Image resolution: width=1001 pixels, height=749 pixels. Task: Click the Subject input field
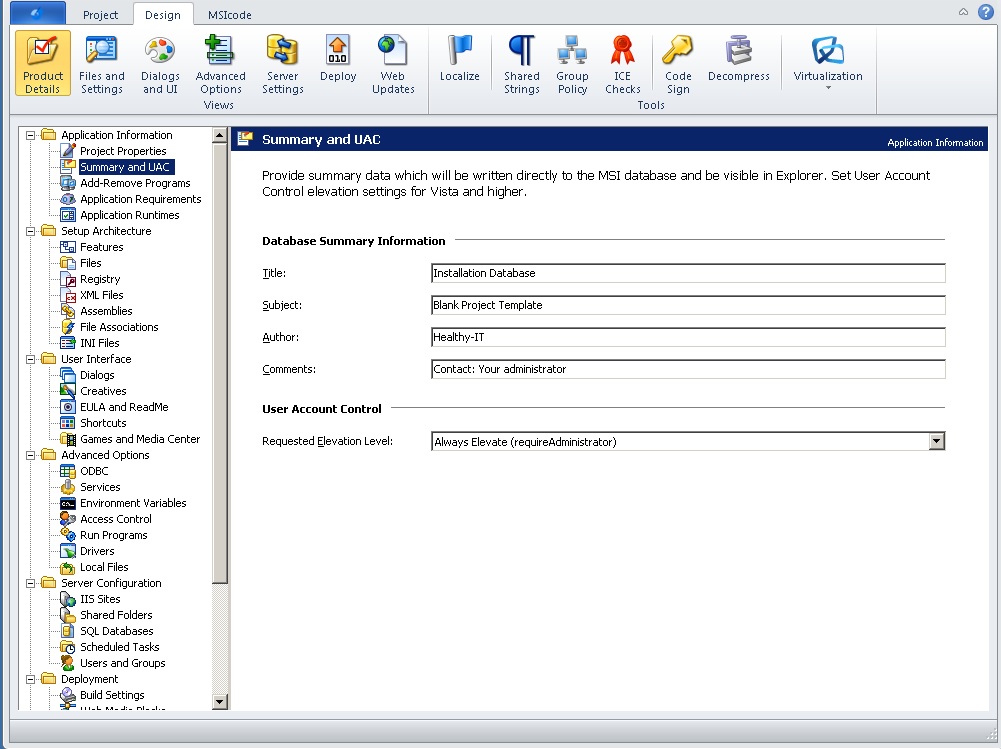[688, 305]
